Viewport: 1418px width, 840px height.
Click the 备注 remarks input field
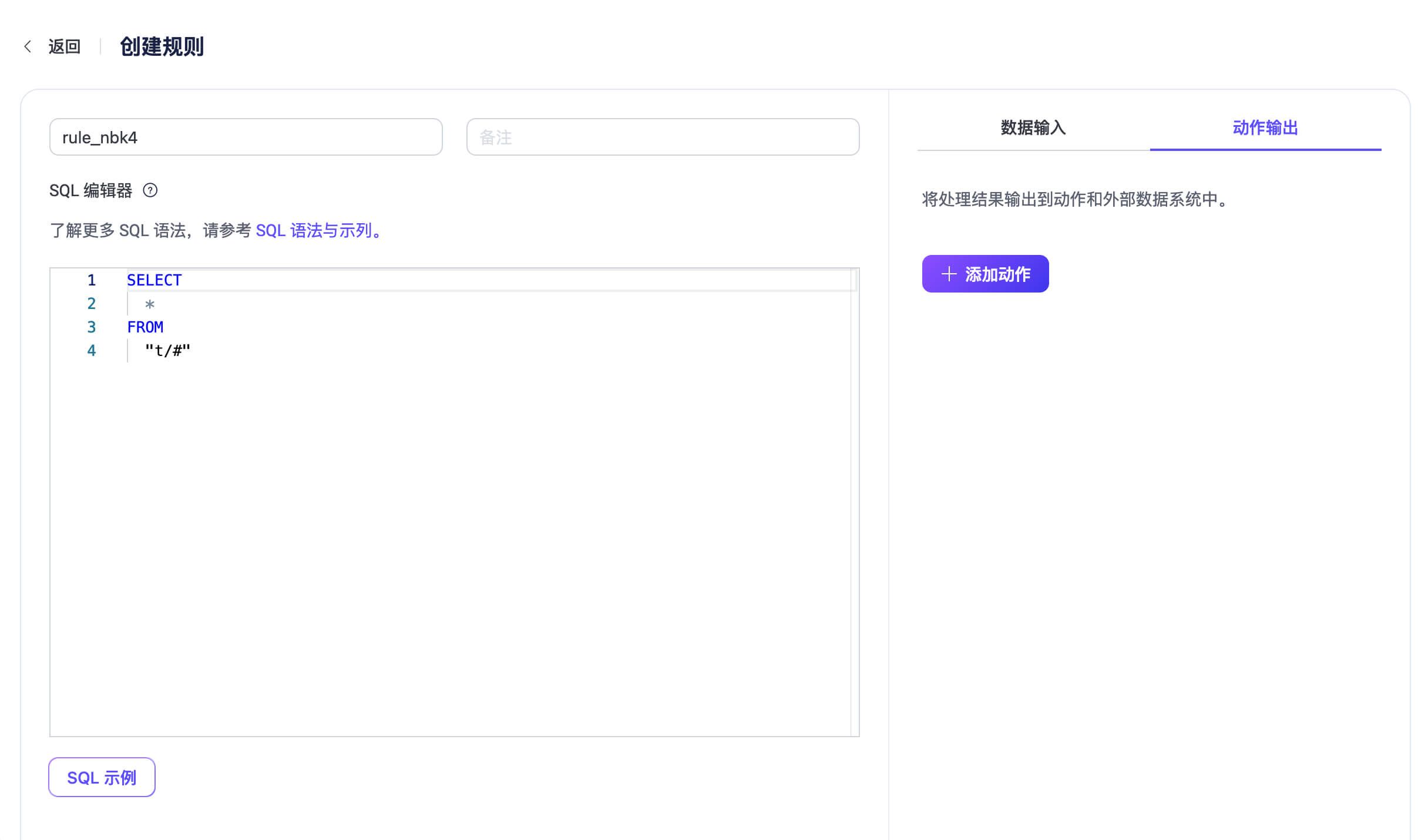pyautogui.click(x=663, y=136)
